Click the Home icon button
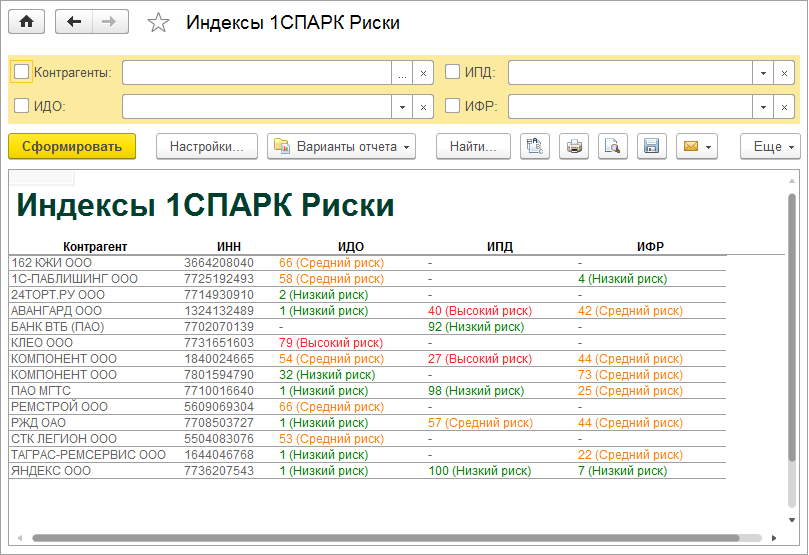This screenshot has height=555, width=809. coord(27,23)
